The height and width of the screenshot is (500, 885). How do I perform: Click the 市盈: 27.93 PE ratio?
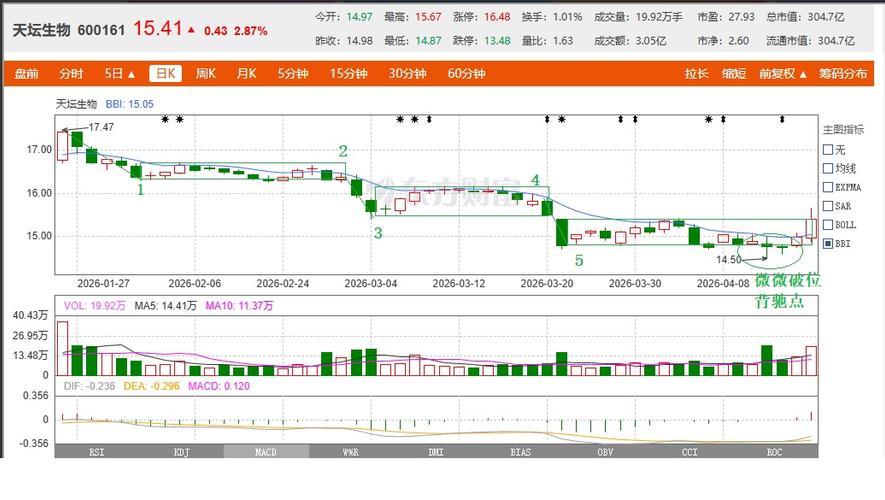click(726, 17)
